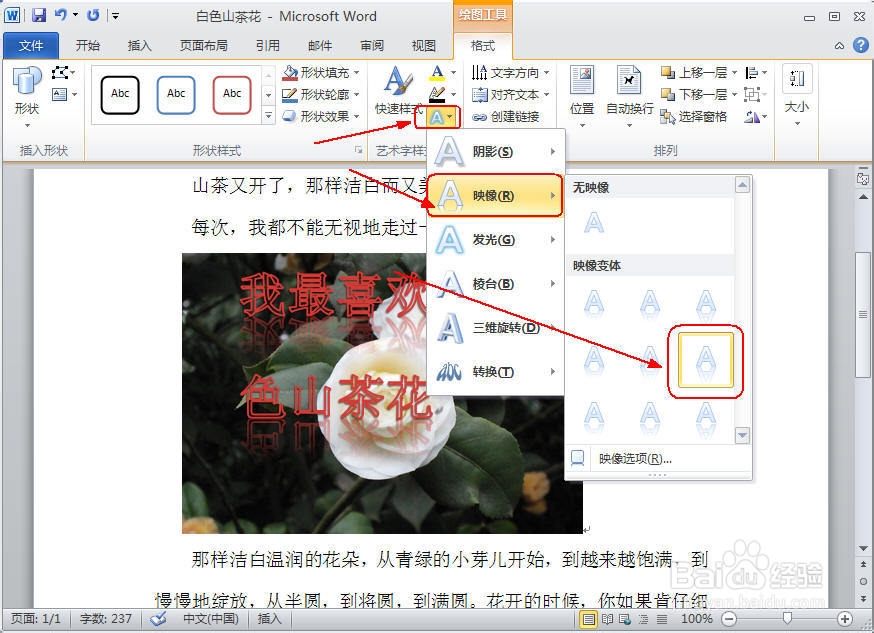Switch to the Page Layout (页面布局) tab

coord(203,46)
